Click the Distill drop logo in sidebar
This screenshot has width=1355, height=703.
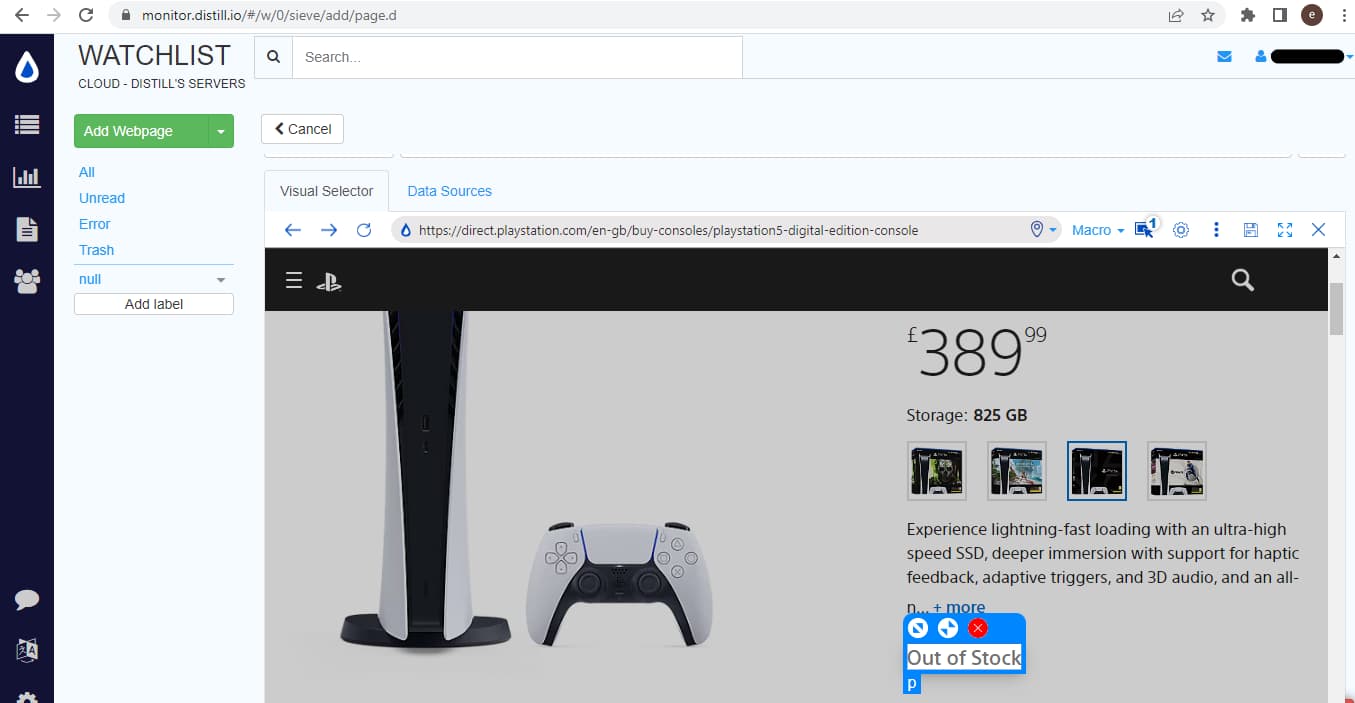pyautogui.click(x=27, y=66)
